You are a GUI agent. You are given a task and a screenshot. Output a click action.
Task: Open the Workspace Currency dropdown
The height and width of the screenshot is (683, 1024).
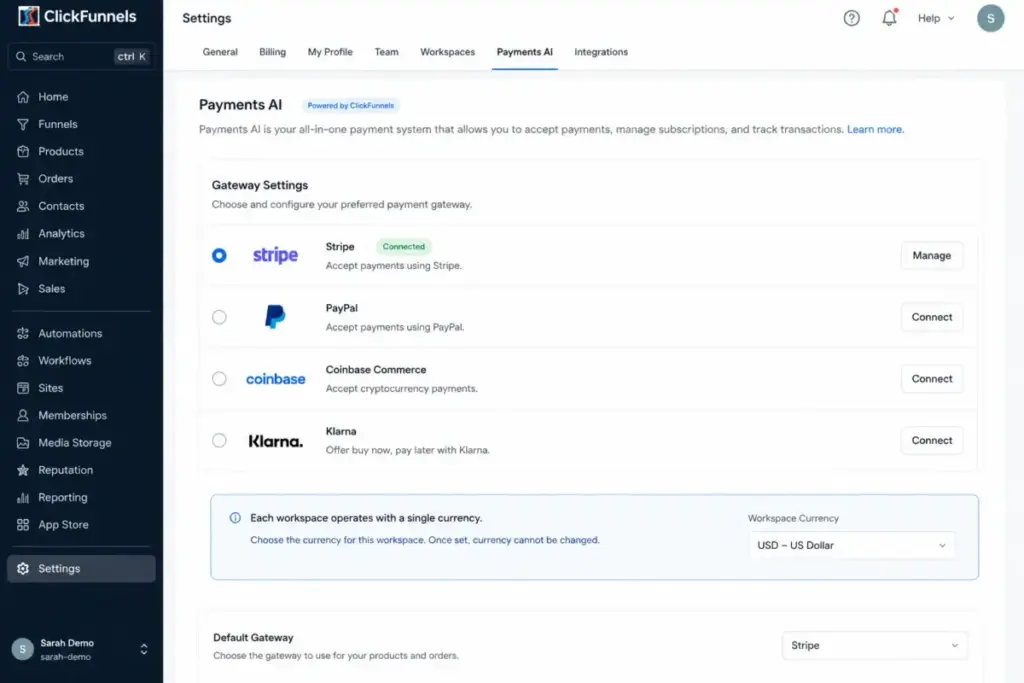[852, 545]
